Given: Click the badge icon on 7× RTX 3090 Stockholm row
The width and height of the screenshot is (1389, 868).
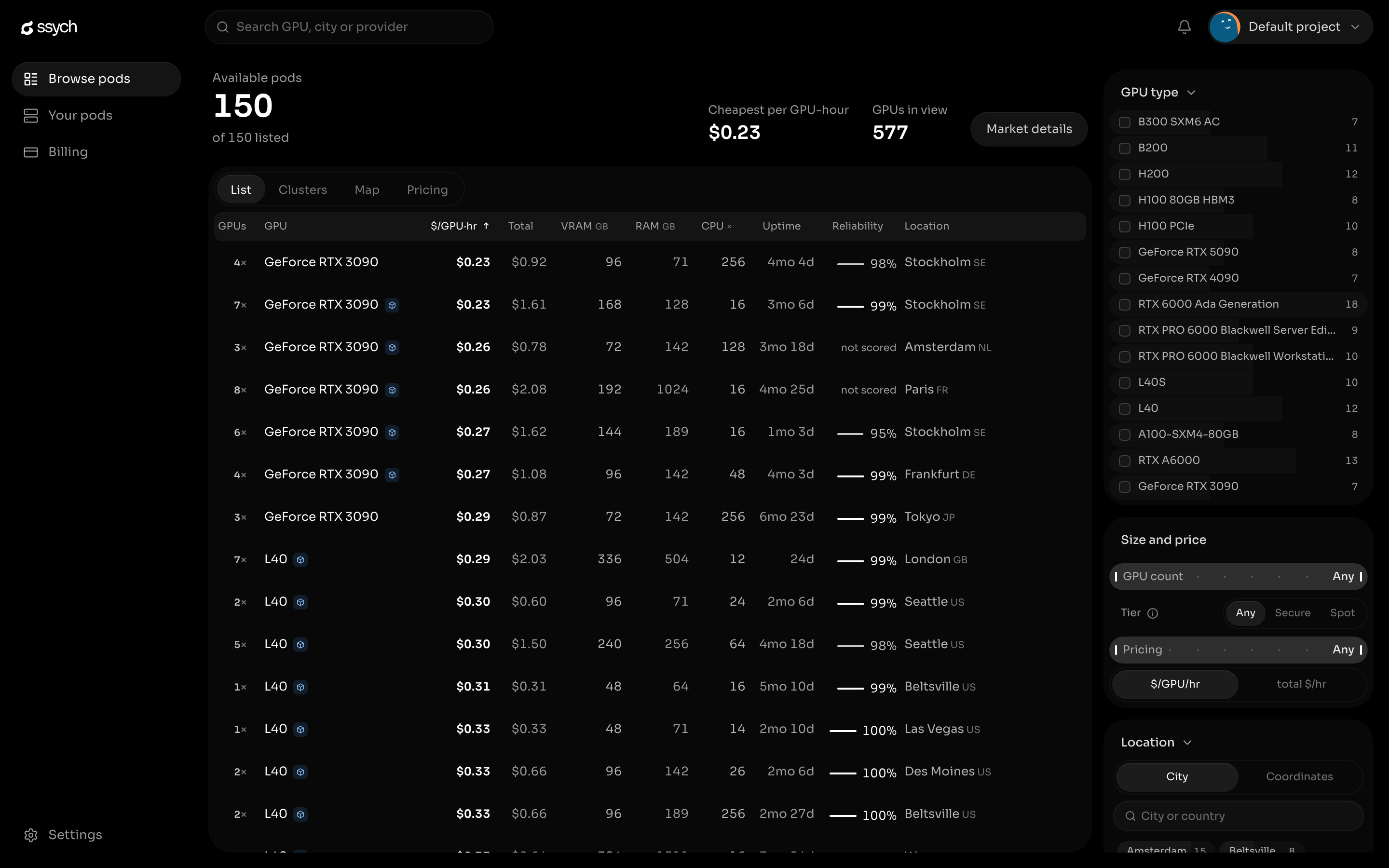Looking at the screenshot, I should tap(392, 305).
